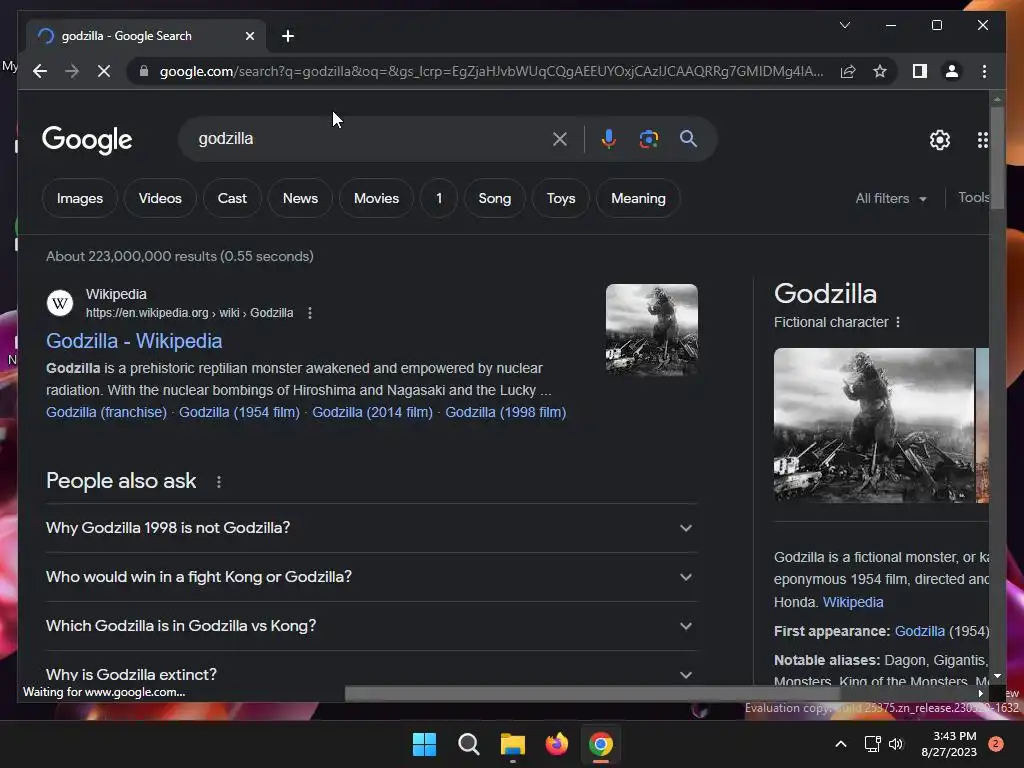Image resolution: width=1024 pixels, height=768 pixels.
Task: Open the All filters dropdown
Action: [891, 199]
